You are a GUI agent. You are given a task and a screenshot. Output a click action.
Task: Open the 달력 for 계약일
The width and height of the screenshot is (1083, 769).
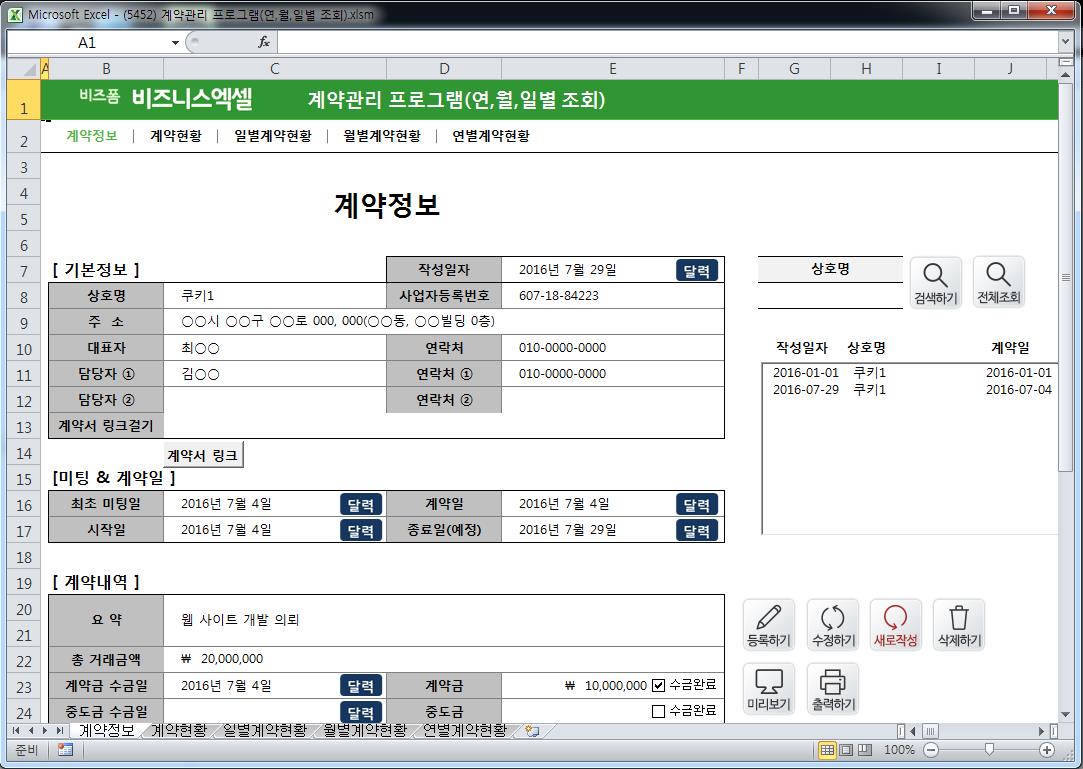tap(696, 504)
